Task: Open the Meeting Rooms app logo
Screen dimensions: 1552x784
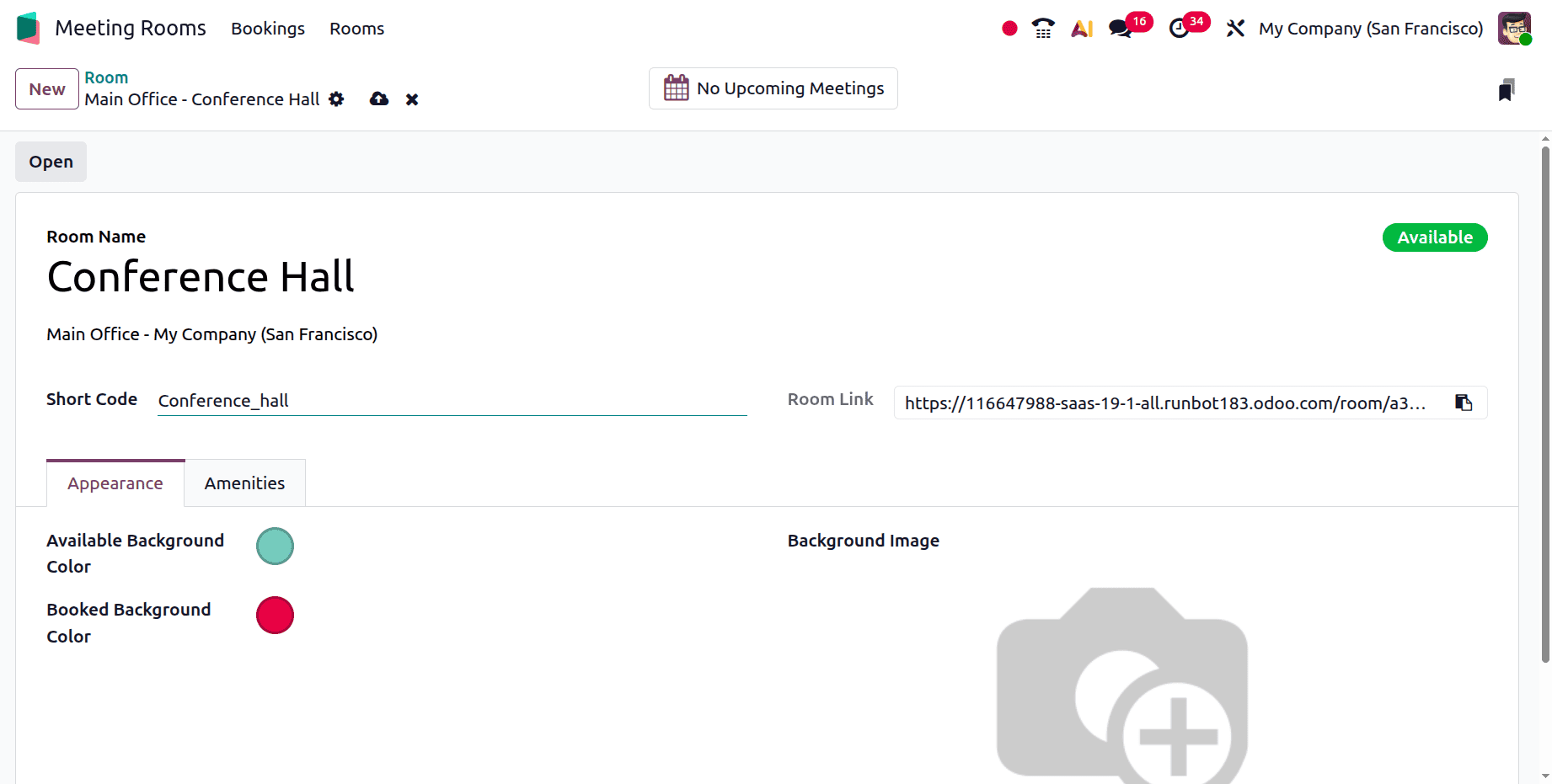Action: coord(28,28)
